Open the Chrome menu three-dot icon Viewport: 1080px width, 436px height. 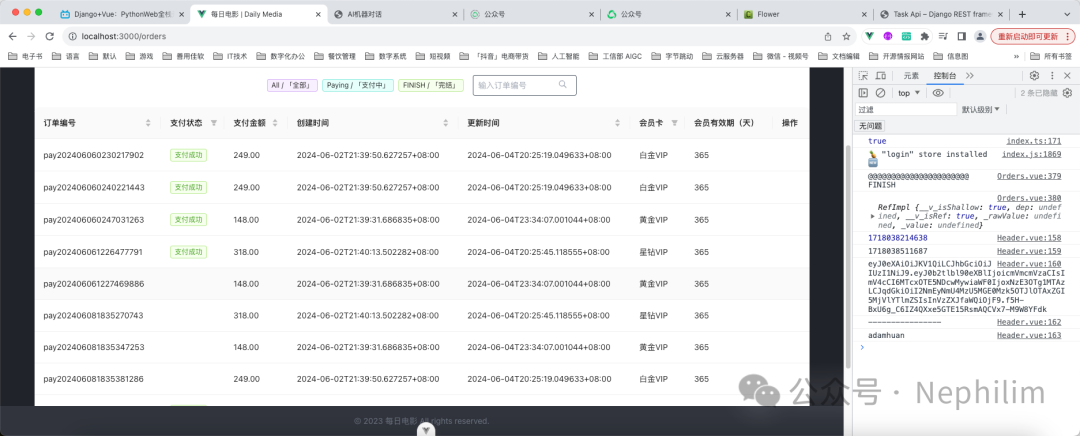(x=1070, y=36)
